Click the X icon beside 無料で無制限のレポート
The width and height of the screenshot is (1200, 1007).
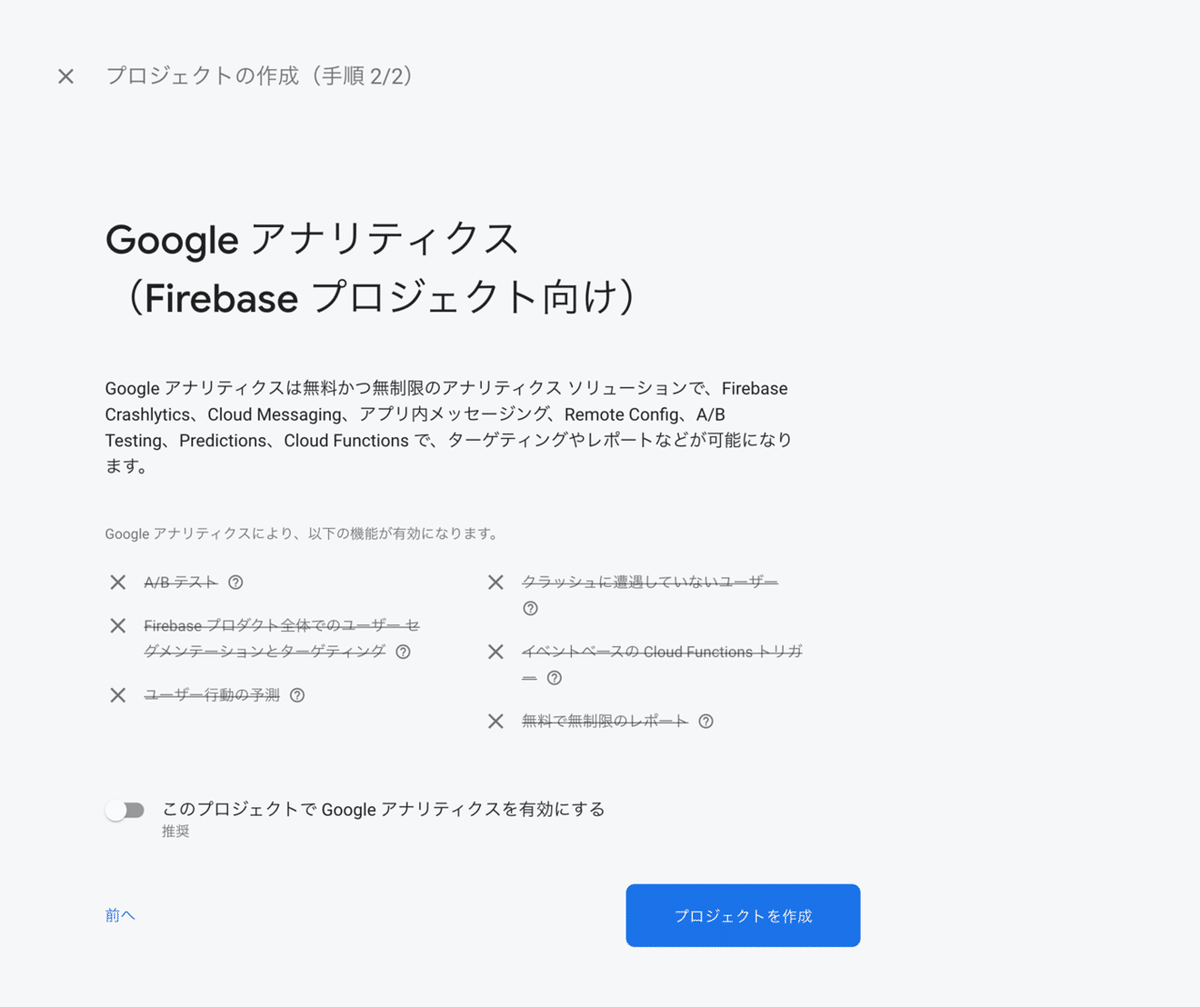[x=495, y=720]
